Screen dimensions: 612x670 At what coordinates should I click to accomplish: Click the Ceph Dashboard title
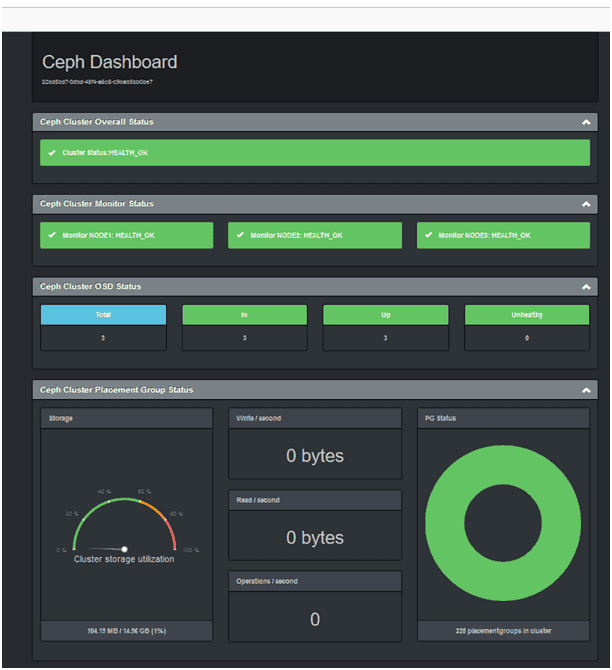(109, 62)
